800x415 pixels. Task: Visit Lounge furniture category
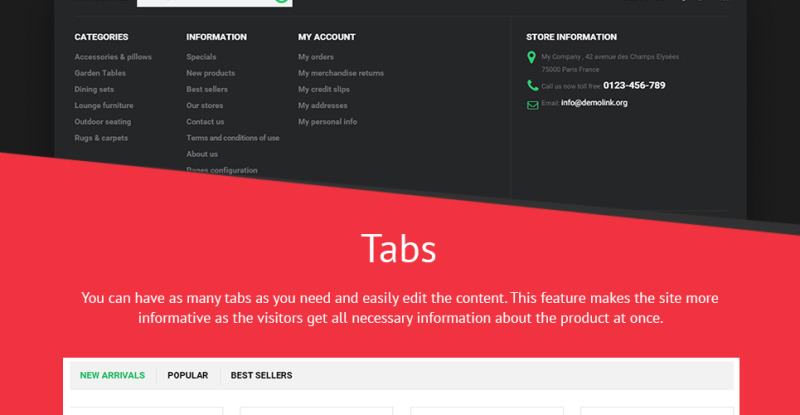tap(104, 105)
